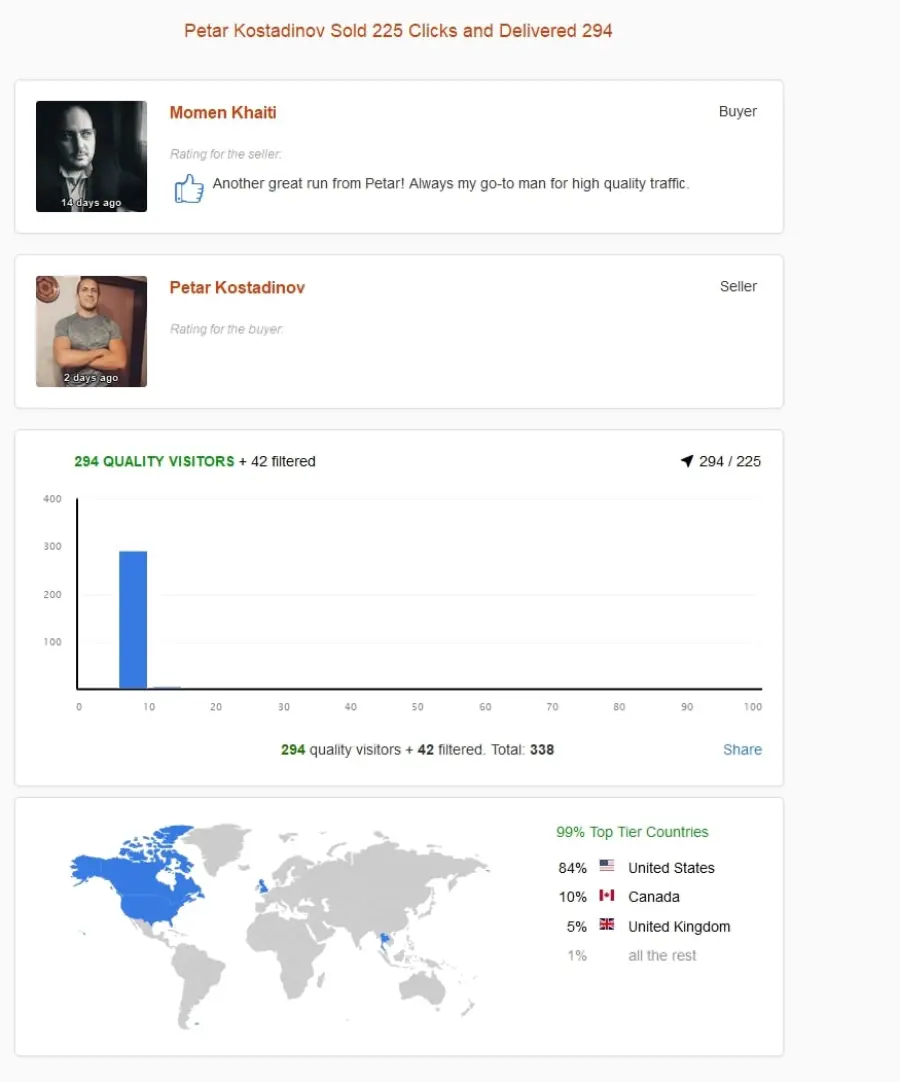Click the highlighted Thailand region on the map
This screenshot has width=900, height=1082.
[x=384, y=940]
